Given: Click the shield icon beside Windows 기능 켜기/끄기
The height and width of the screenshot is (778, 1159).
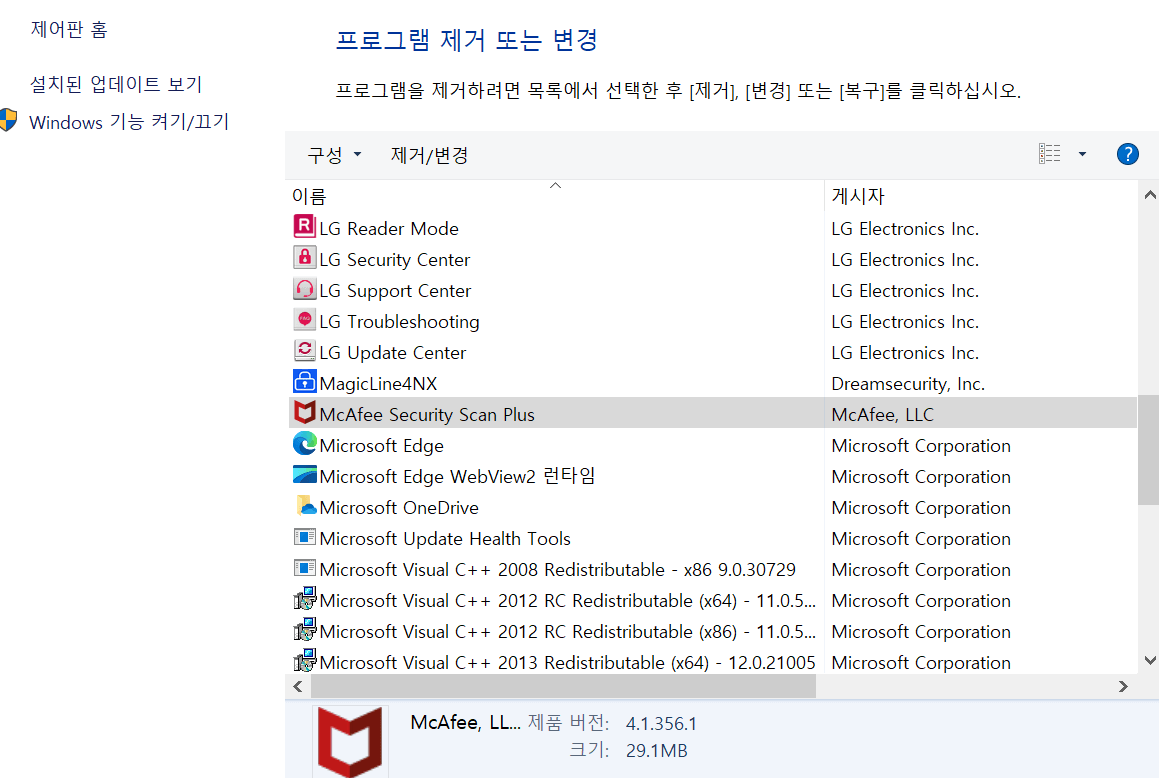Looking at the screenshot, I should tap(9, 120).
